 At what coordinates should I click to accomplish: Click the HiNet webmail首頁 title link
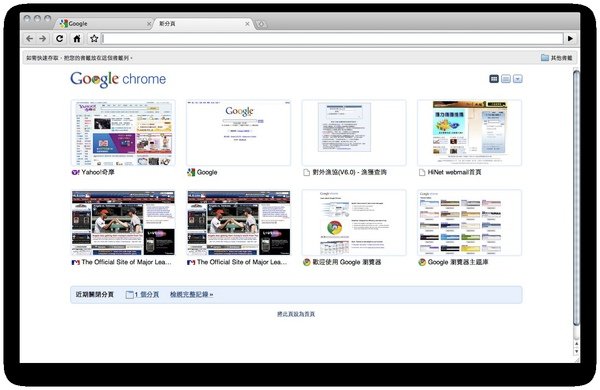pyautogui.click(x=454, y=172)
